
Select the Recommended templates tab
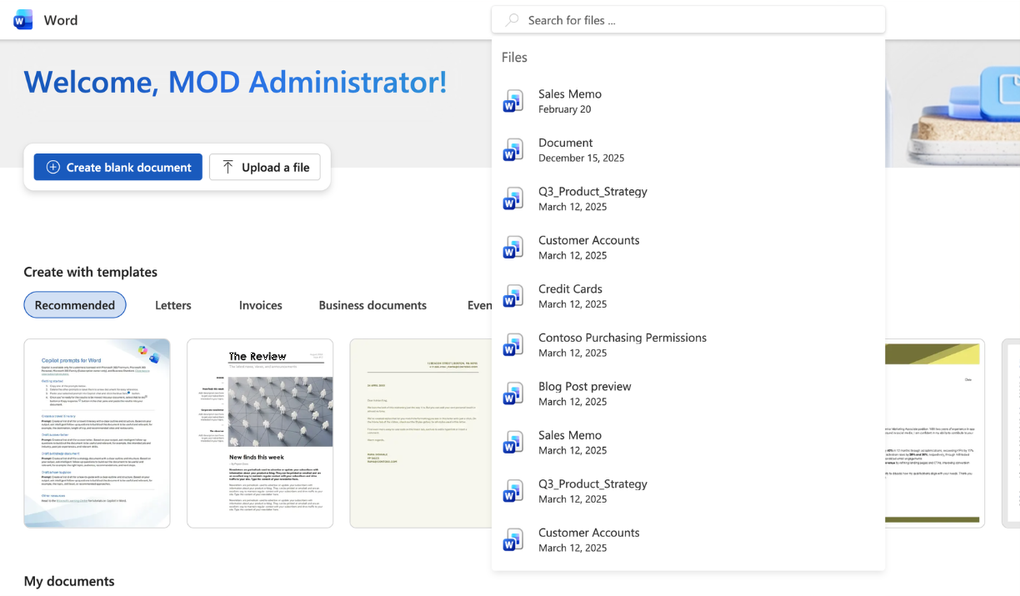click(x=74, y=305)
